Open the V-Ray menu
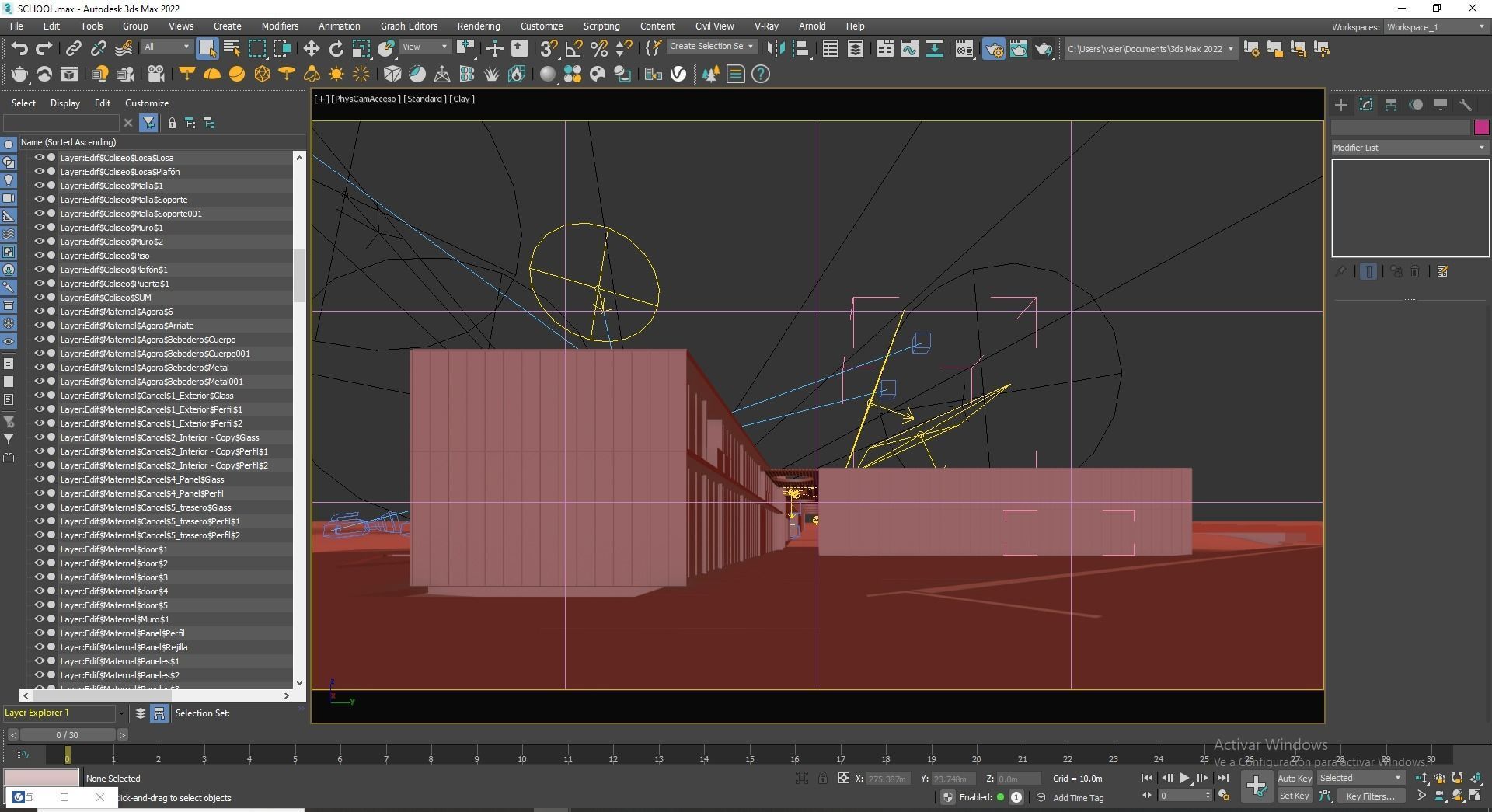Screen dimensions: 1492x812 (766, 26)
